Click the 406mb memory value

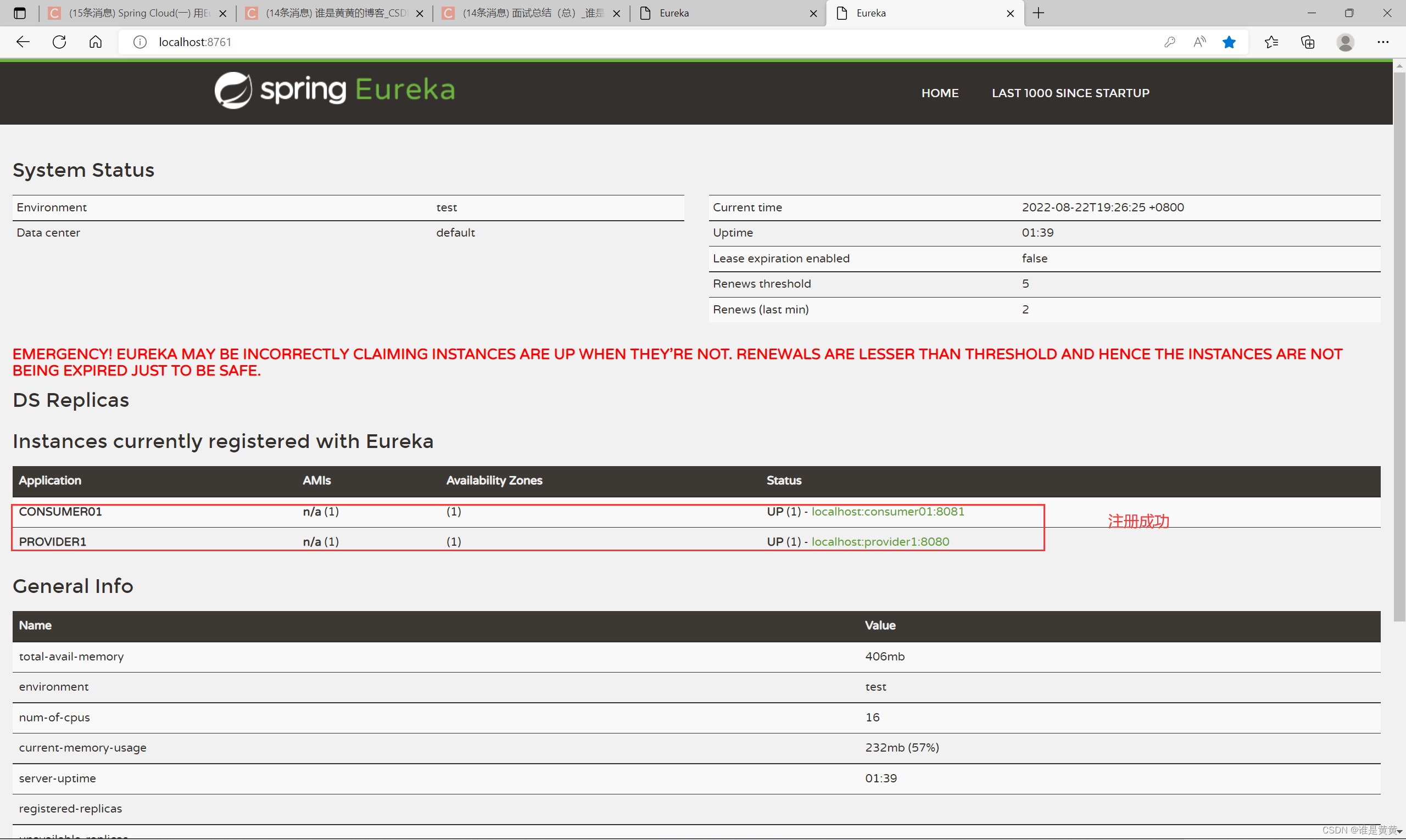tap(884, 656)
